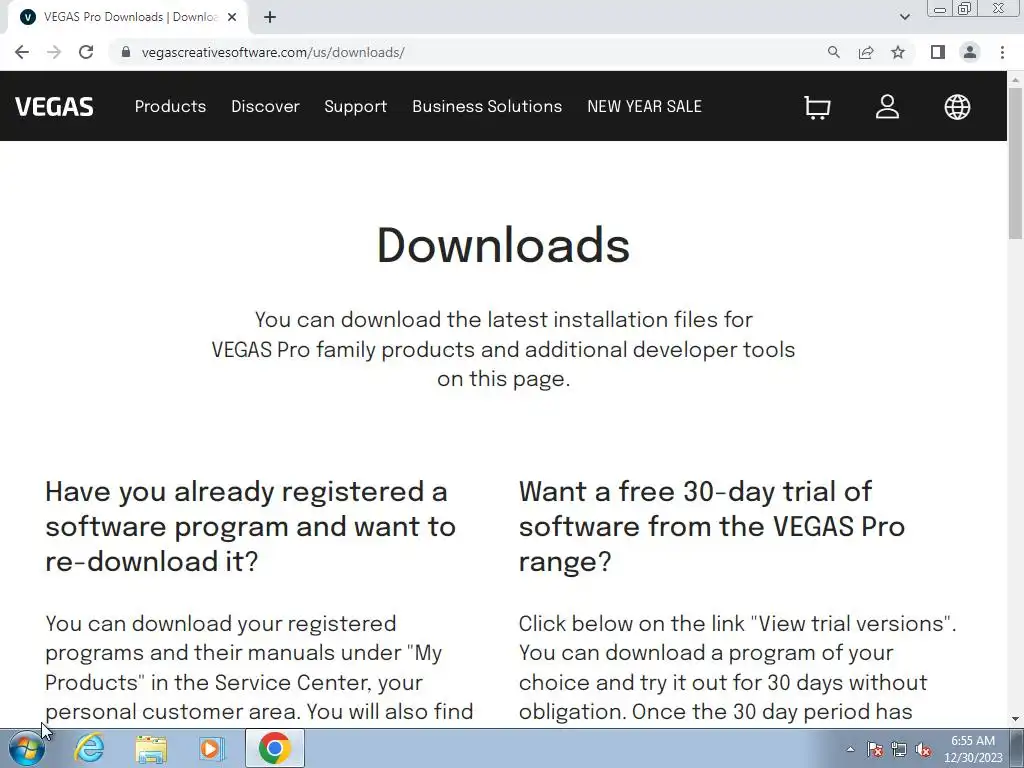Screen dimensions: 1024x768
Task: Click the network tray icon
Action: click(899, 750)
